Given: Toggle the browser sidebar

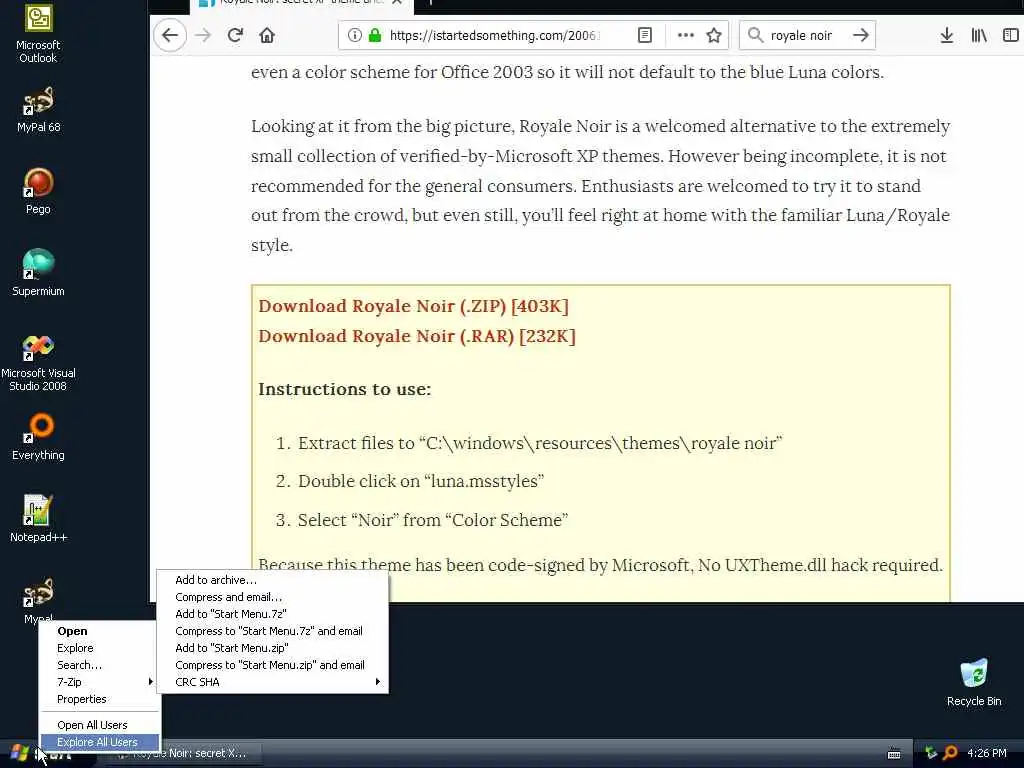Looking at the screenshot, I should click(1010, 35).
